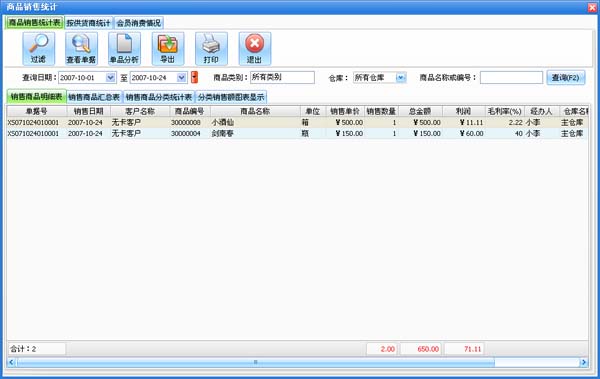The width and height of the screenshot is (600, 379).
Task: Select the row for product 剑南春
Action: click(x=297, y=134)
